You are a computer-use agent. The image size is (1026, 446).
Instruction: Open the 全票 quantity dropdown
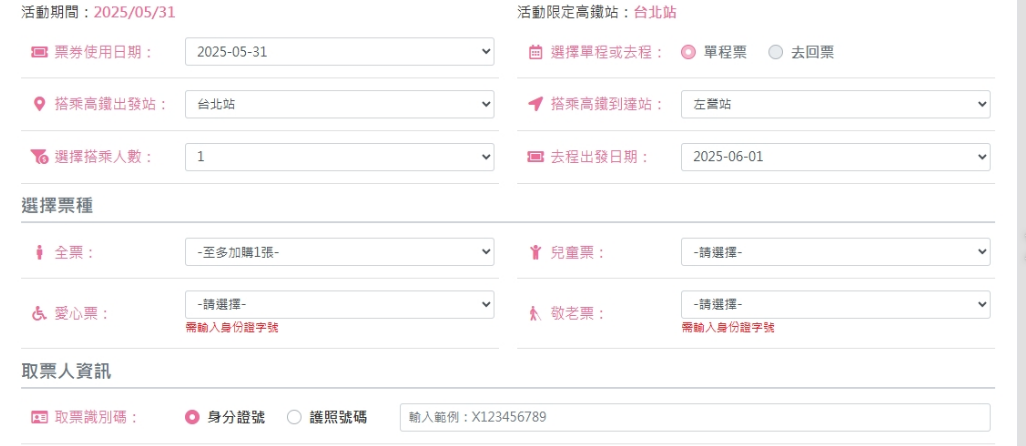(x=339, y=252)
